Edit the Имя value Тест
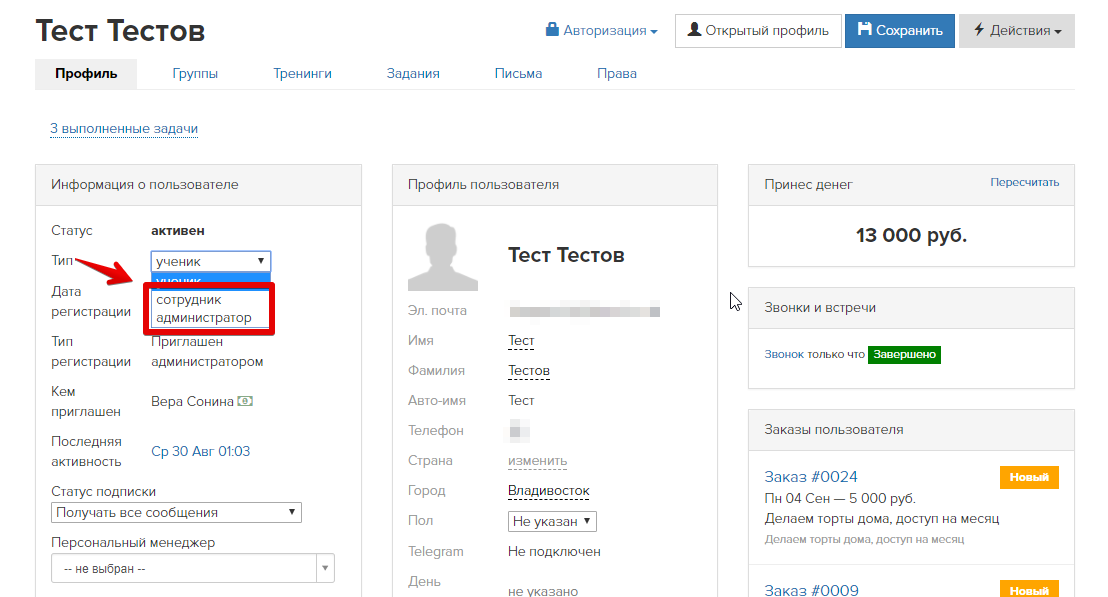The width and height of the screenshot is (1108, 597). pos(521,341)
